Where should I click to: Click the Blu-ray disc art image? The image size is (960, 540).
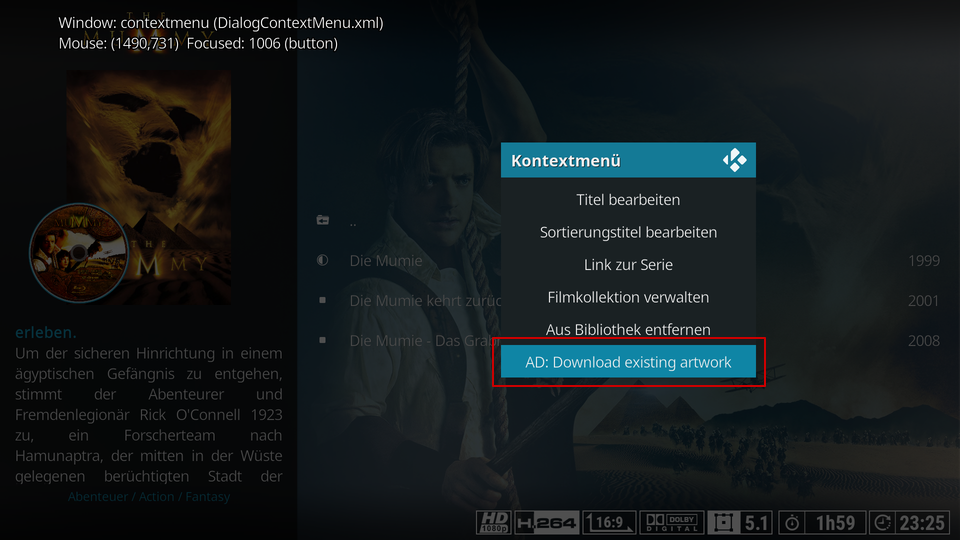pos(79,253)
